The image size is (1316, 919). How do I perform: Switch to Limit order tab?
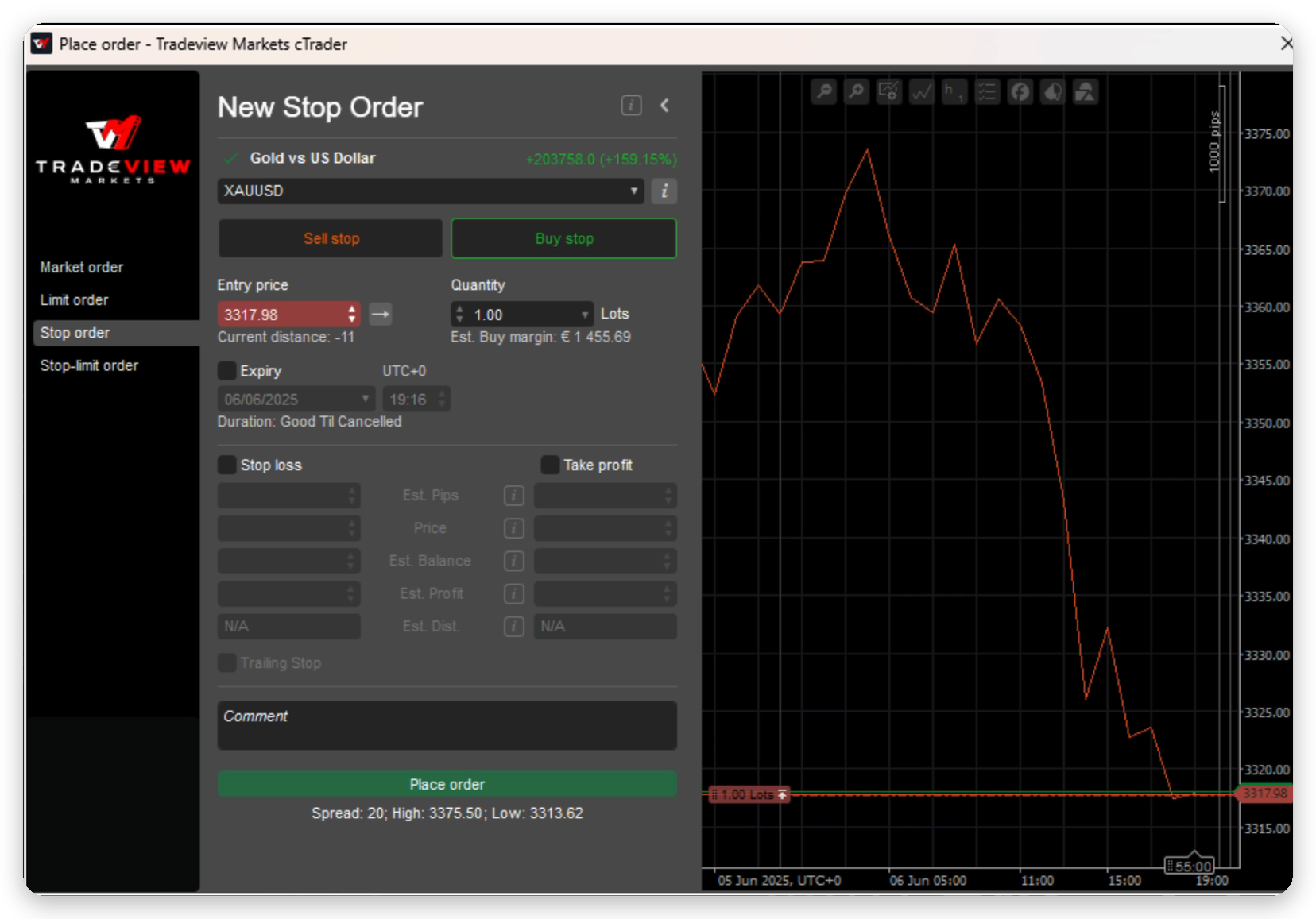(x=75, y=300)
